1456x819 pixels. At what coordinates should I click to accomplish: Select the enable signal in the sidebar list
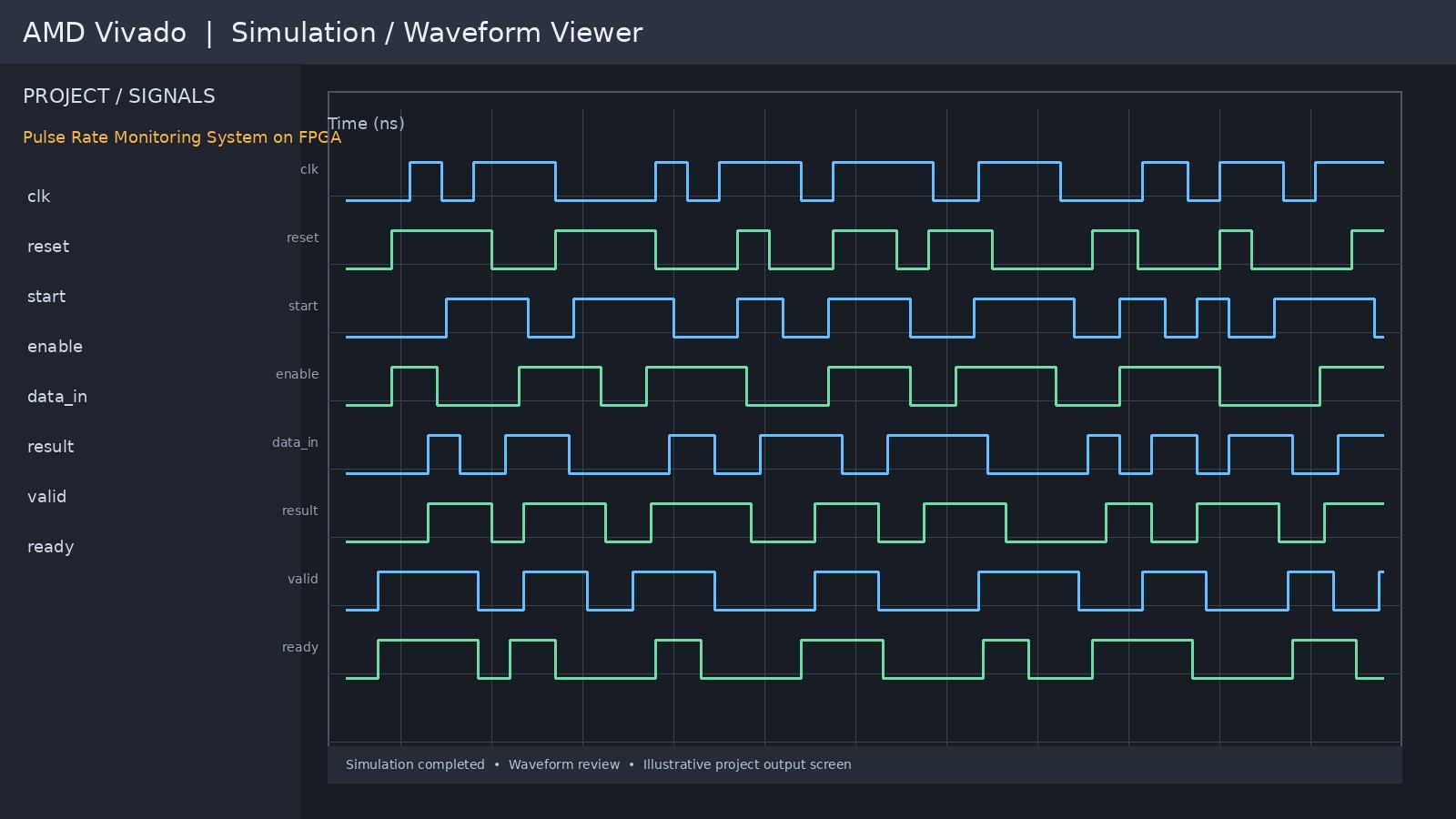pyautogui.click(x=55, y=347)
